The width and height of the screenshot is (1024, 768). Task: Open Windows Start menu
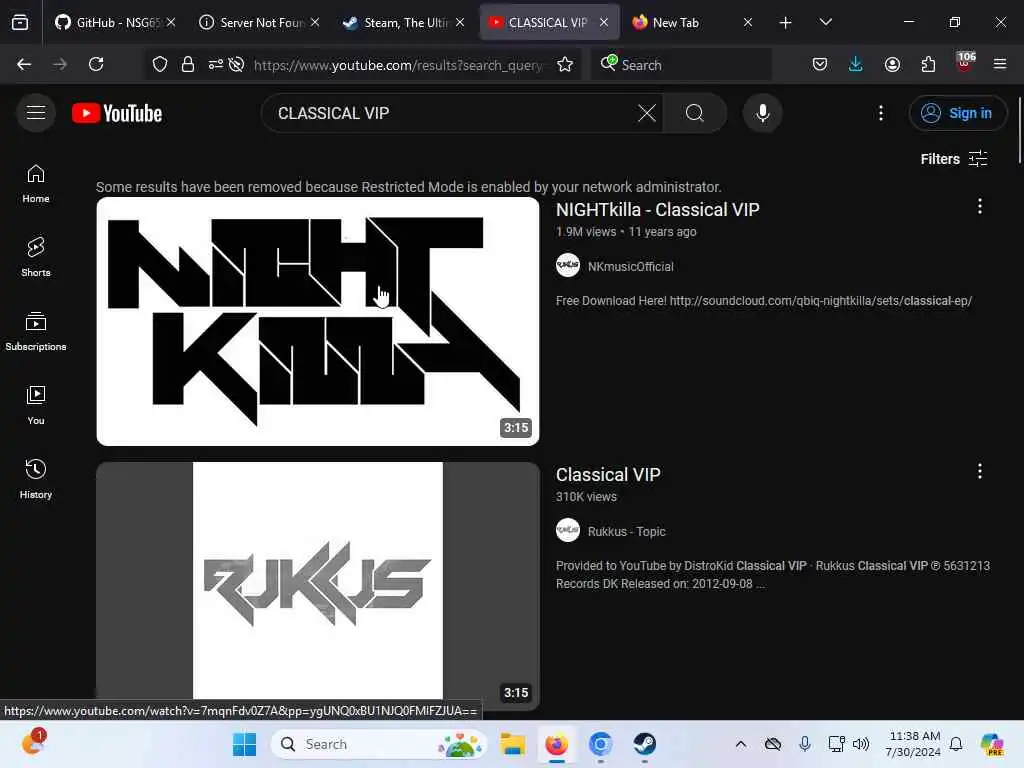click(244, 744)
